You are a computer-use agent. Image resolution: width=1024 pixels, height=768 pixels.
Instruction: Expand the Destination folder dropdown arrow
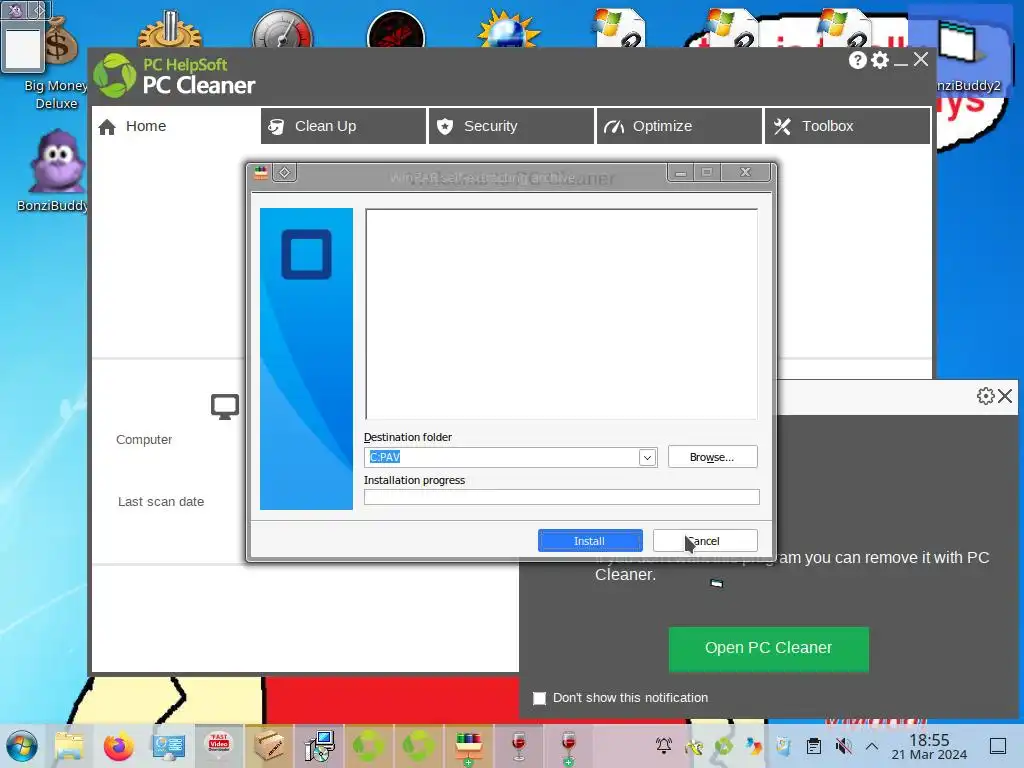tap(647, 457)
